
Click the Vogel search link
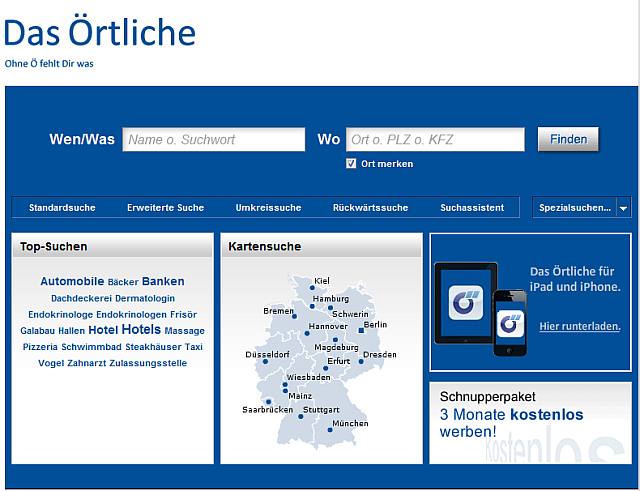tap(51, 363)
